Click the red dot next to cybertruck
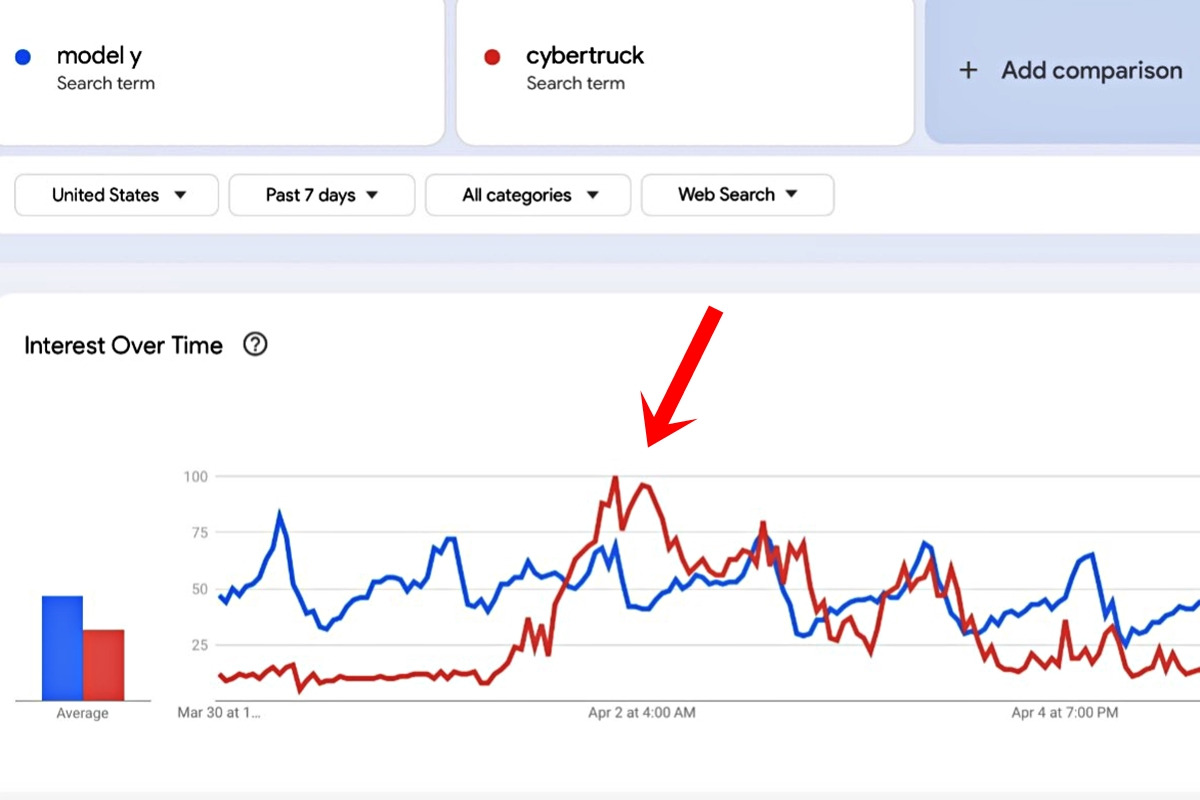 coord(492,57)
